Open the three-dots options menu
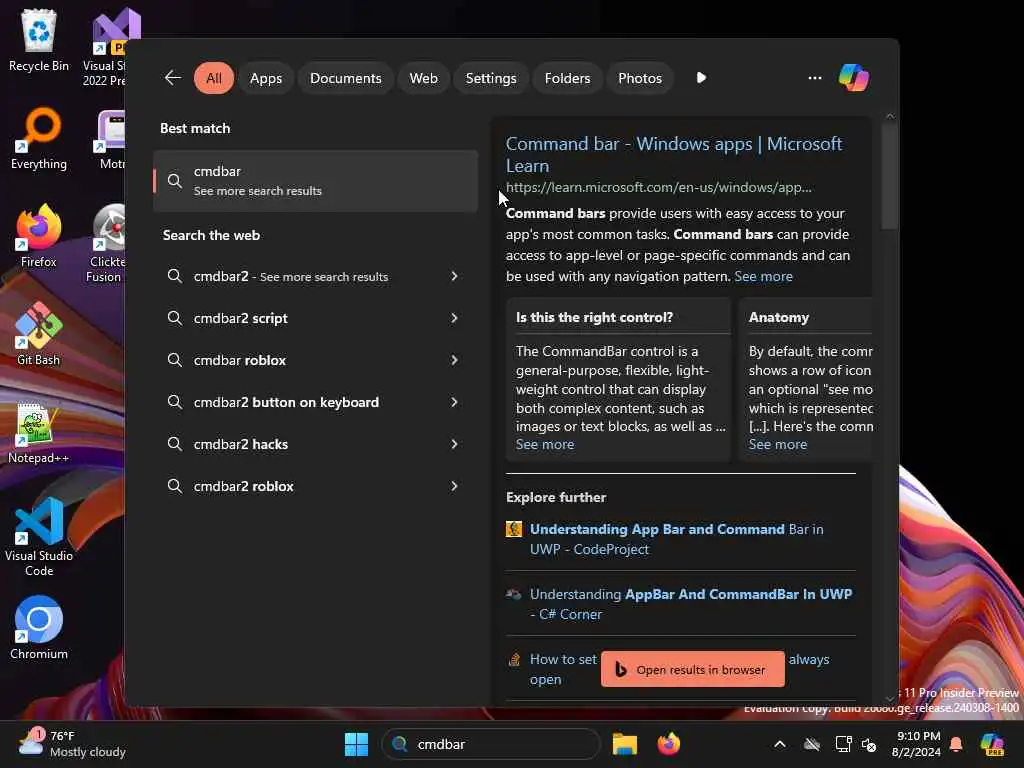The height and width of the screenshot is (768, 1024). (x=814, y=78)
